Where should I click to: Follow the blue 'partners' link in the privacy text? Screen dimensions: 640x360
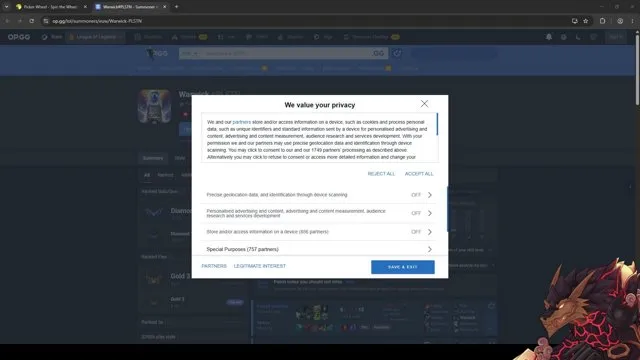tap(242, 122)
